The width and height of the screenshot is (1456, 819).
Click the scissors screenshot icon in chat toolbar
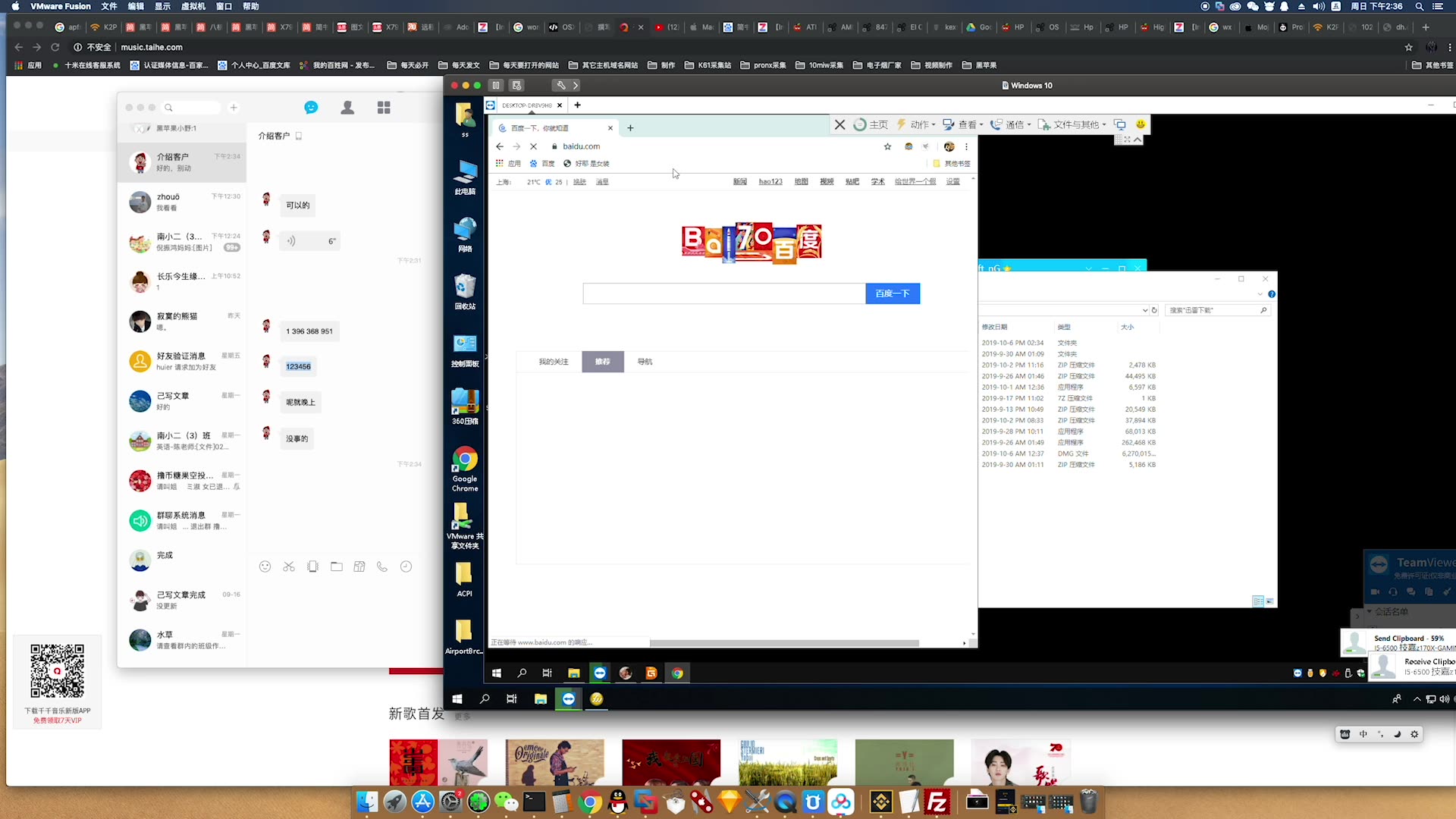(289, 566)
